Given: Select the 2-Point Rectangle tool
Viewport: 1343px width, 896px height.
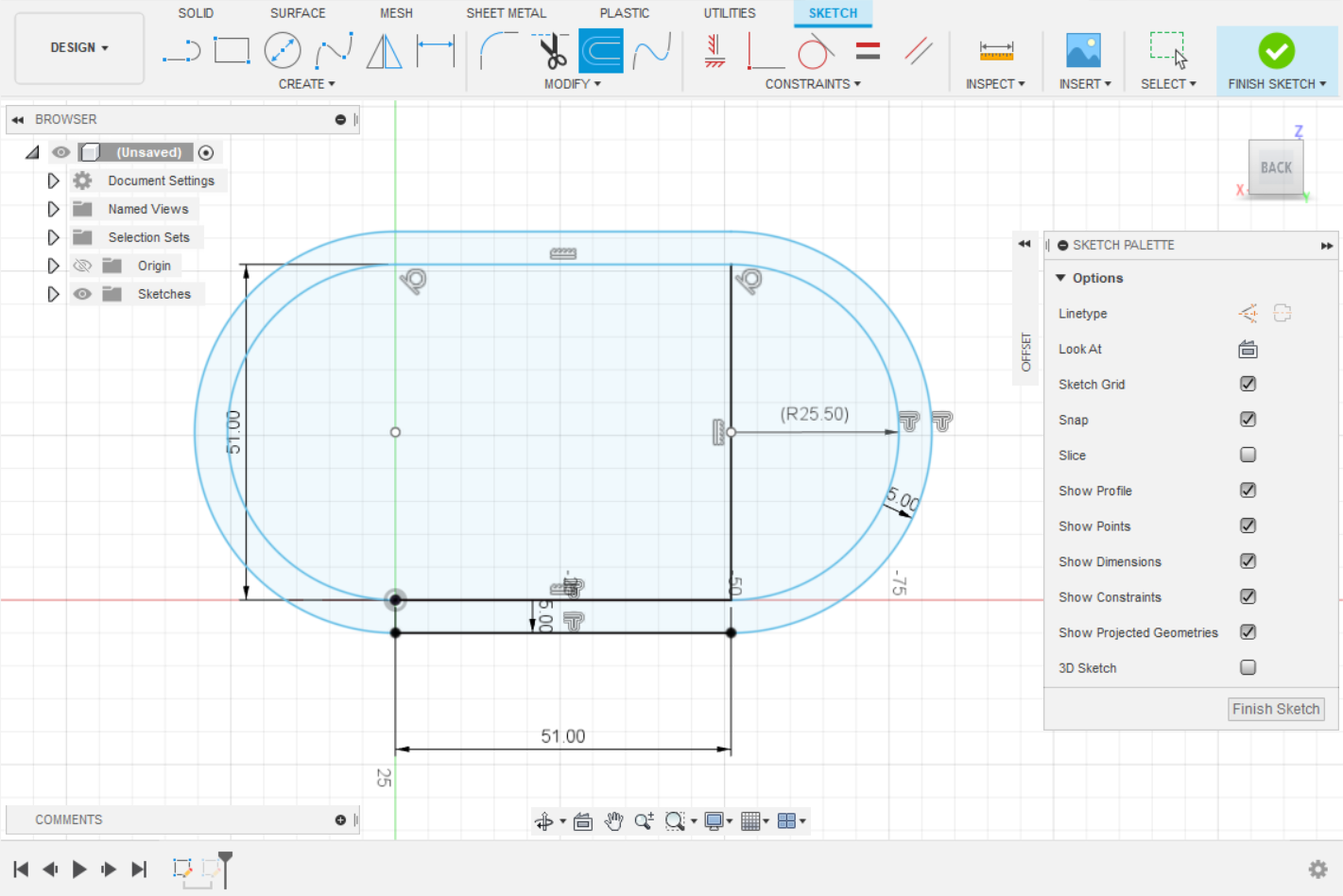Looking at the screenshot, I should 232,51.
